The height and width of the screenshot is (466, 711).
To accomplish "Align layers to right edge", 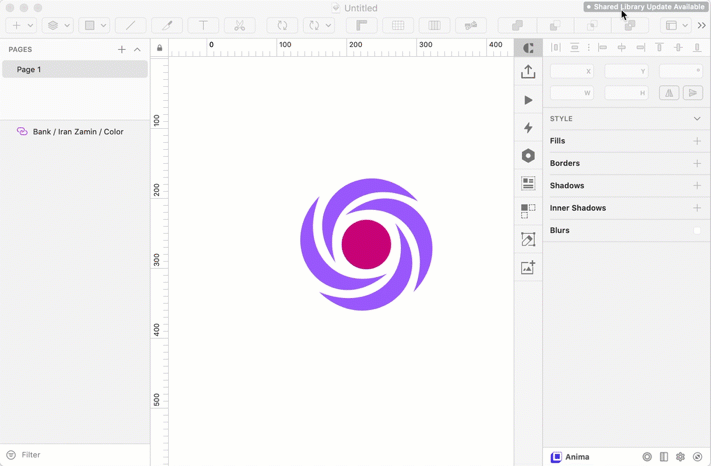I will point(641,48).
